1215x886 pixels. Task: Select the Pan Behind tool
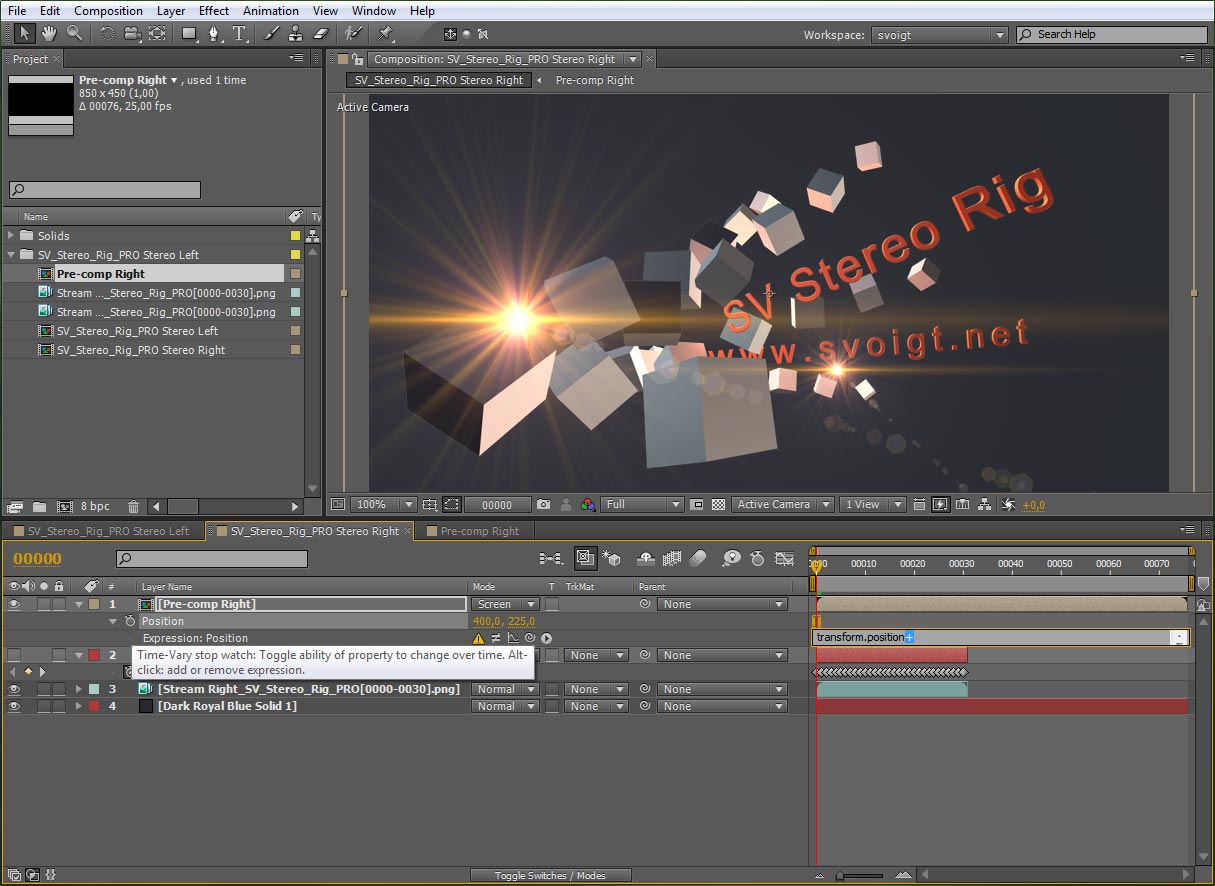[x=157, y=33]
